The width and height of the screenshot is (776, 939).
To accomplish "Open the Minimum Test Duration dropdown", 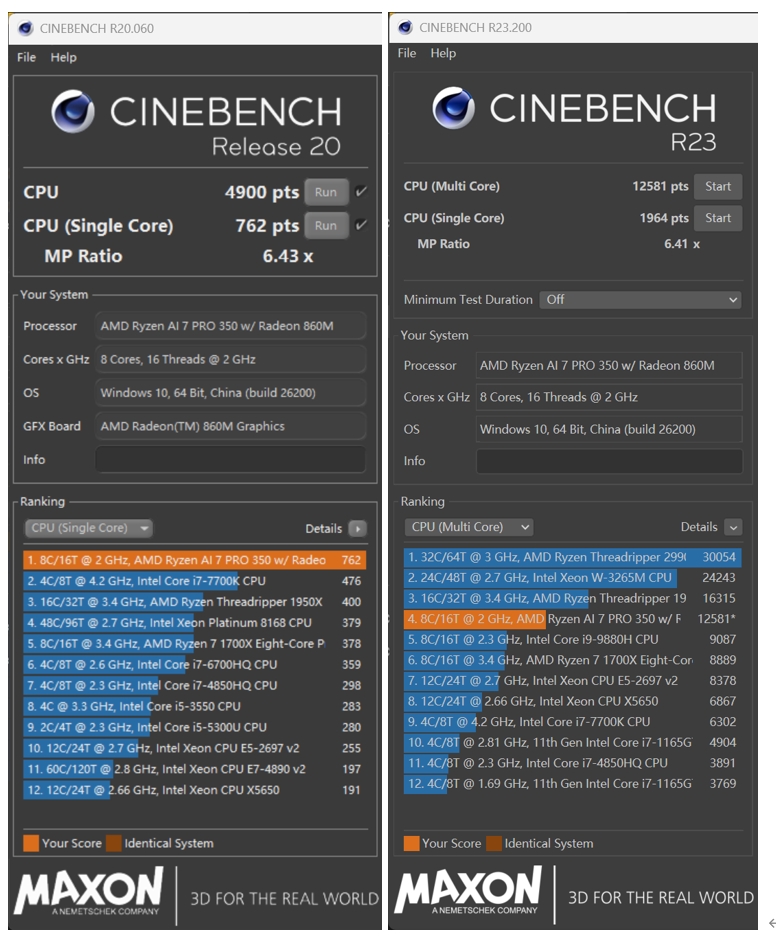I will pyautogui.click(x=640, y=299).
